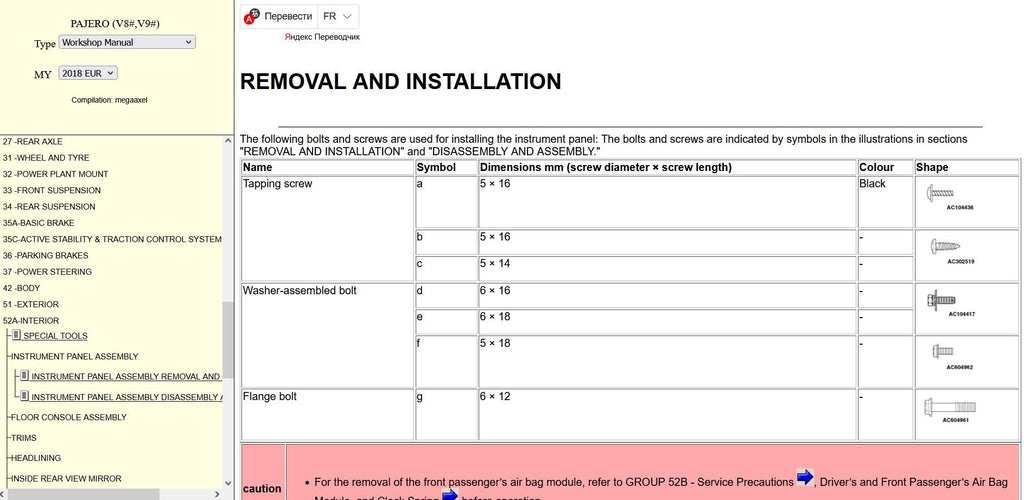Expand the HEADLINING node
1024x500 pixels.
click(x=36, y=458)
